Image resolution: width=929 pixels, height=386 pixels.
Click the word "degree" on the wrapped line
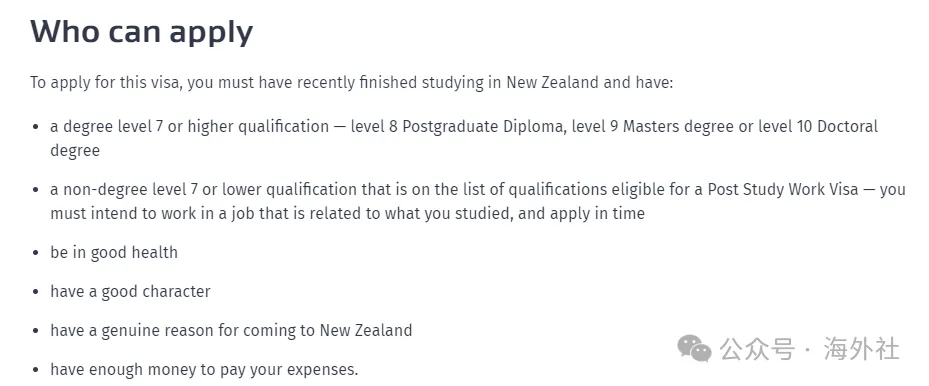click(x=75, y=150)
